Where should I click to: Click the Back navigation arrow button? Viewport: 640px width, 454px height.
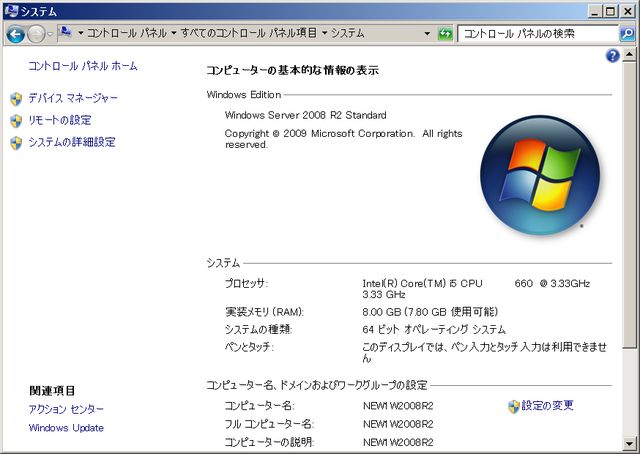[x=15, y=33]
